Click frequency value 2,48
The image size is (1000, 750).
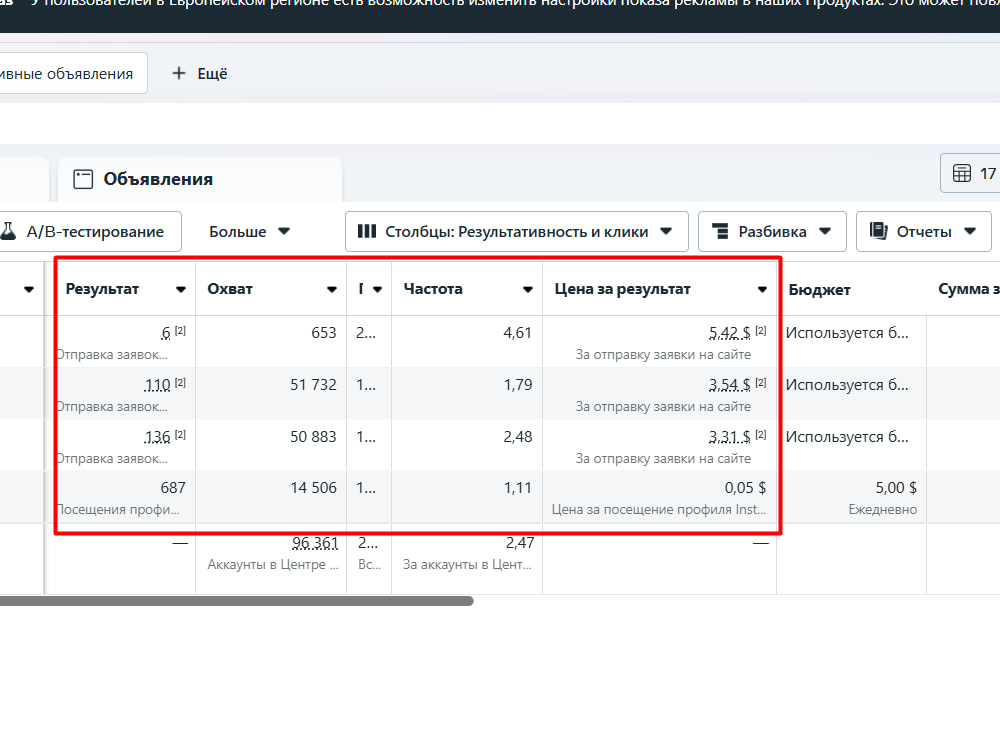tap(517, 437)
